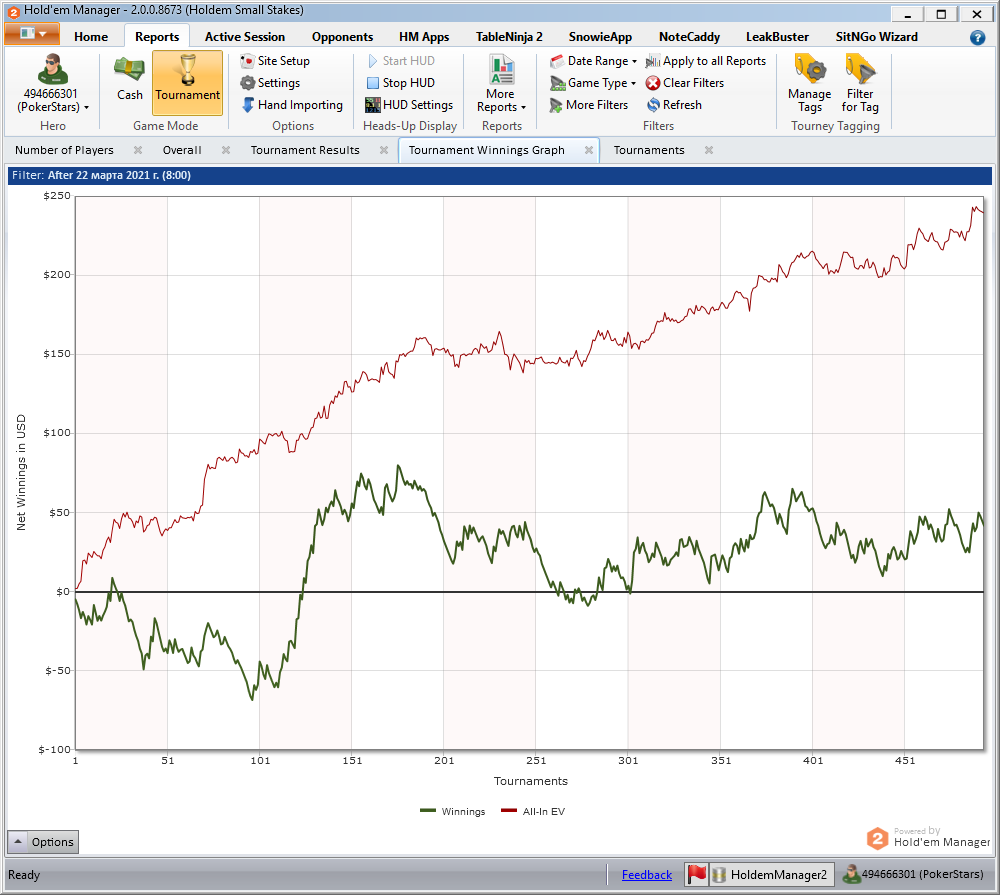Open HUD Settings
Image resolution: width=1000 pixels, height=895 pixels.
coord(409,105)
